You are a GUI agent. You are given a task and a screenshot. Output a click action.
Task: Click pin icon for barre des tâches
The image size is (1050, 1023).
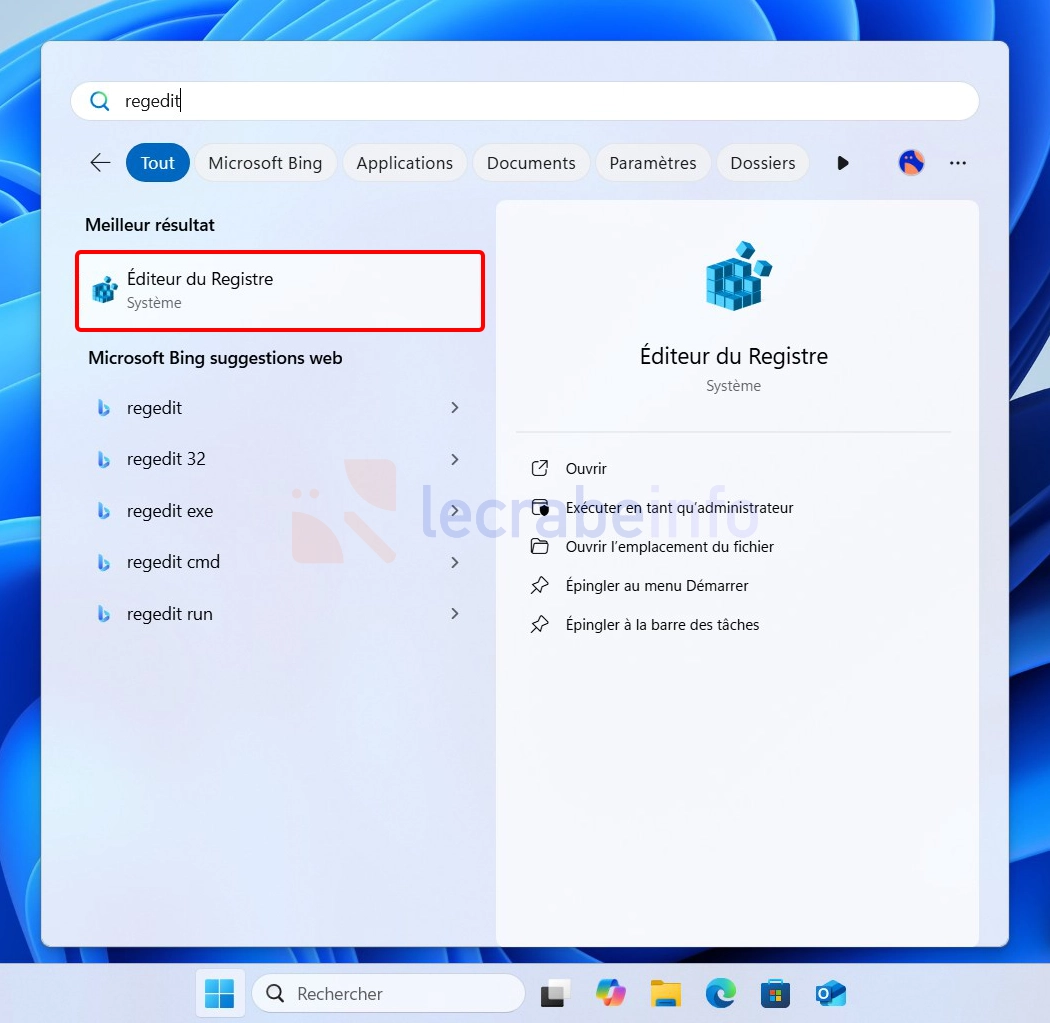click(x=540, y=624)
